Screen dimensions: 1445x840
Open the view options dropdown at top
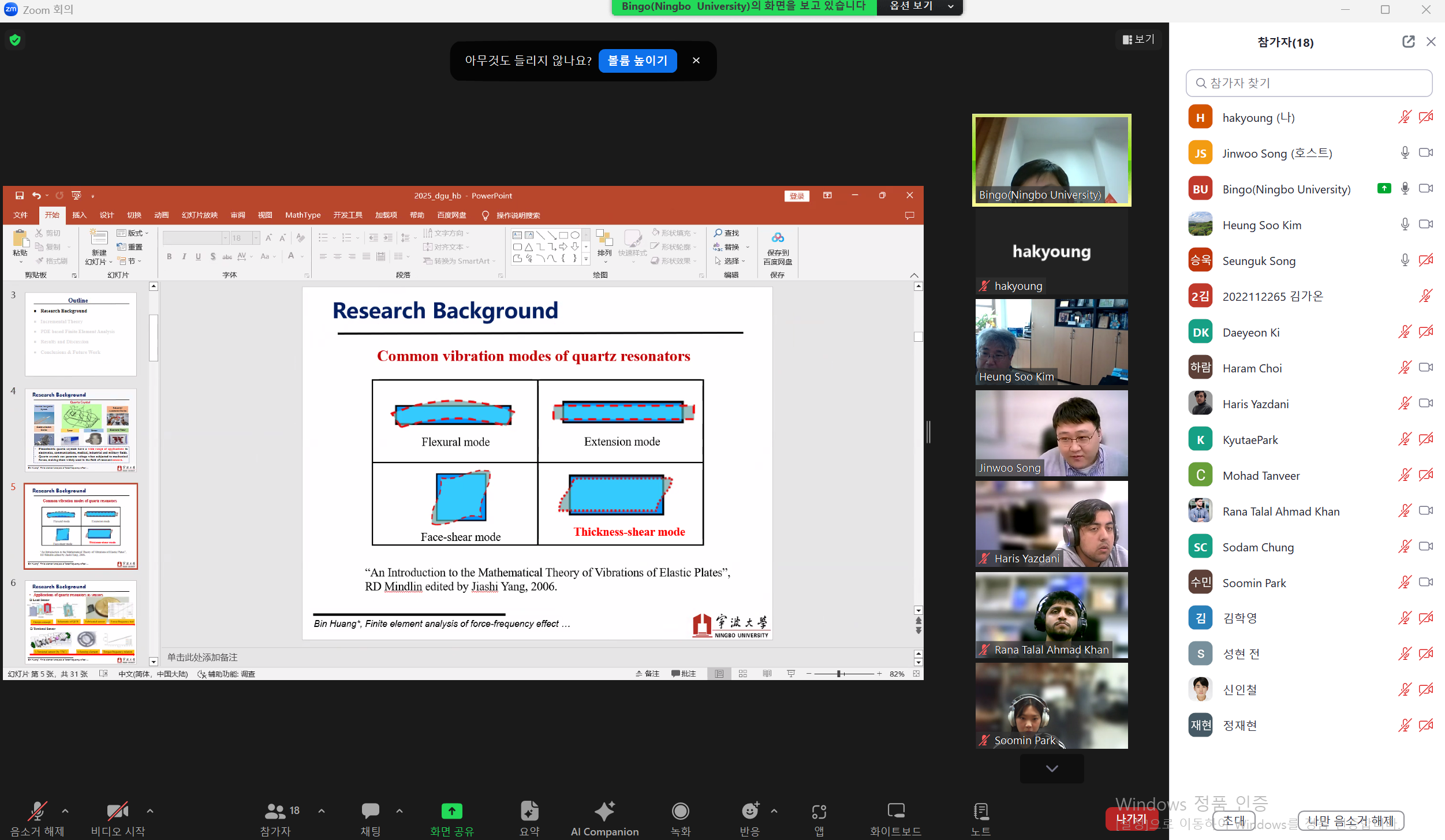(x=920, y=6)
